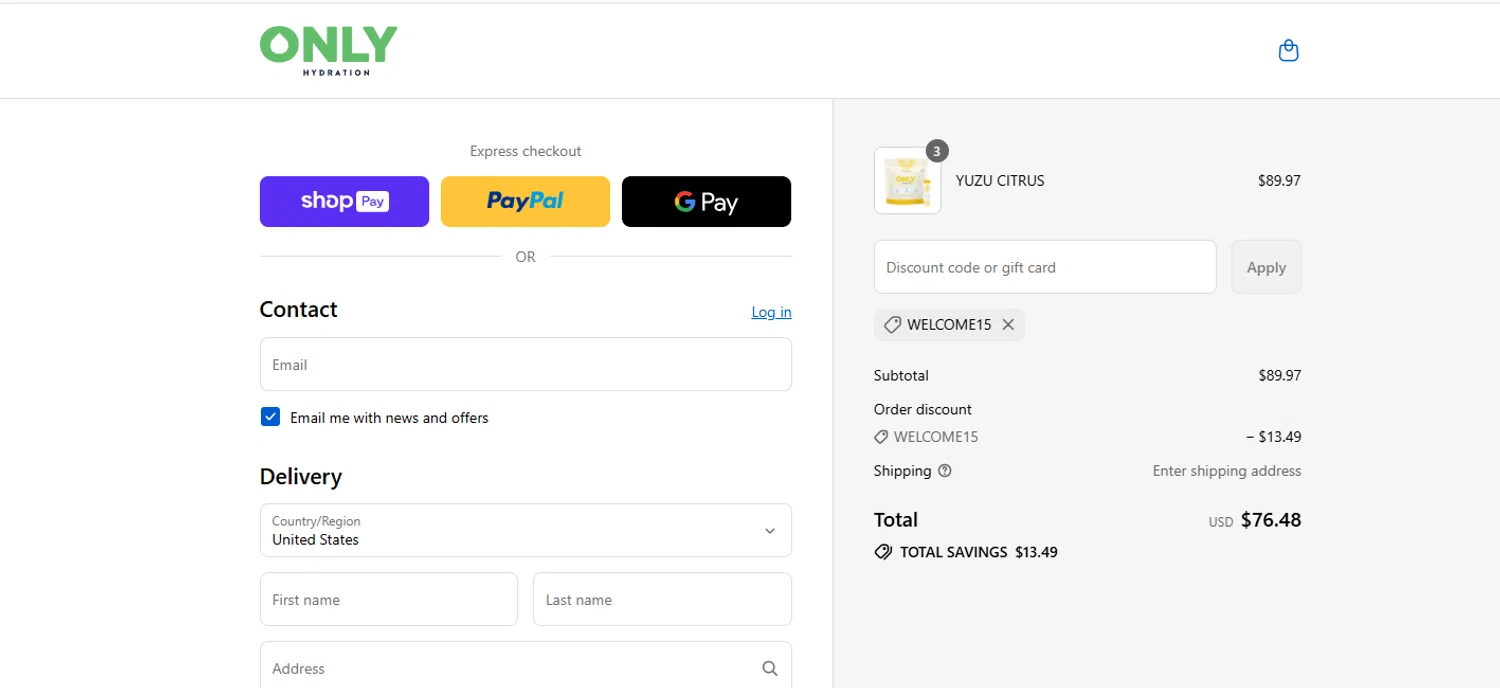The width and height of the screenshot is (1500, 688).
Task: Click the shipping help question icon
Action: [945, 471]
